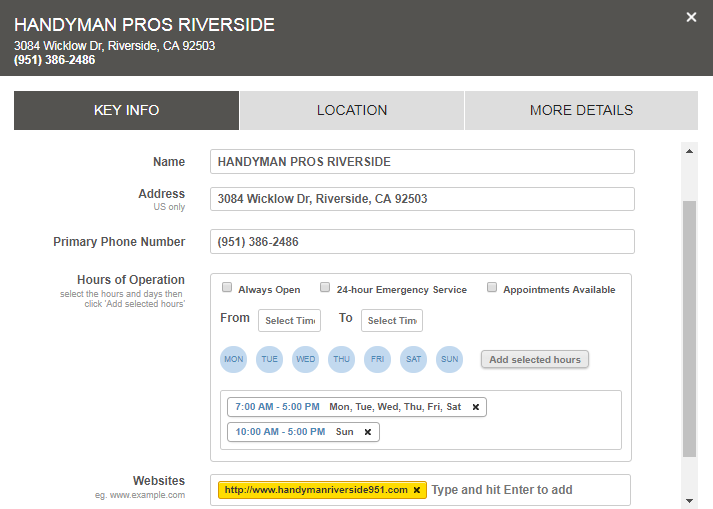
Task: Close the Handyman Pros Riverside dialog
Action: tap(691, 17)
